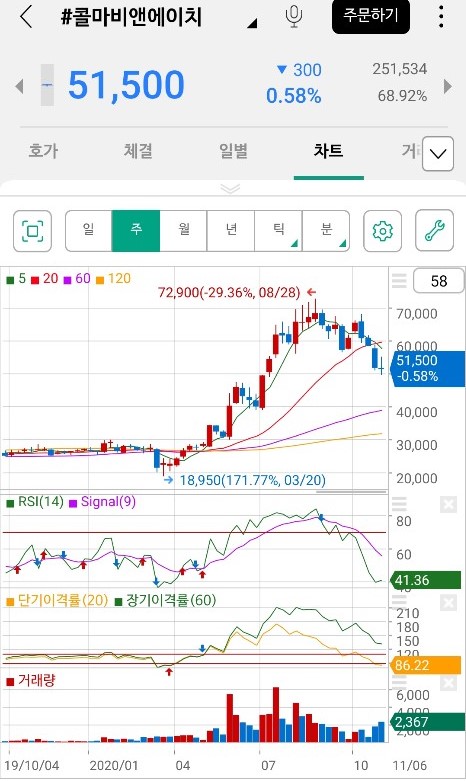The height and width of the screenshot is (781, 466).
Task: Tap current price tag 51,500 on axis
Action: pos(427,368)
